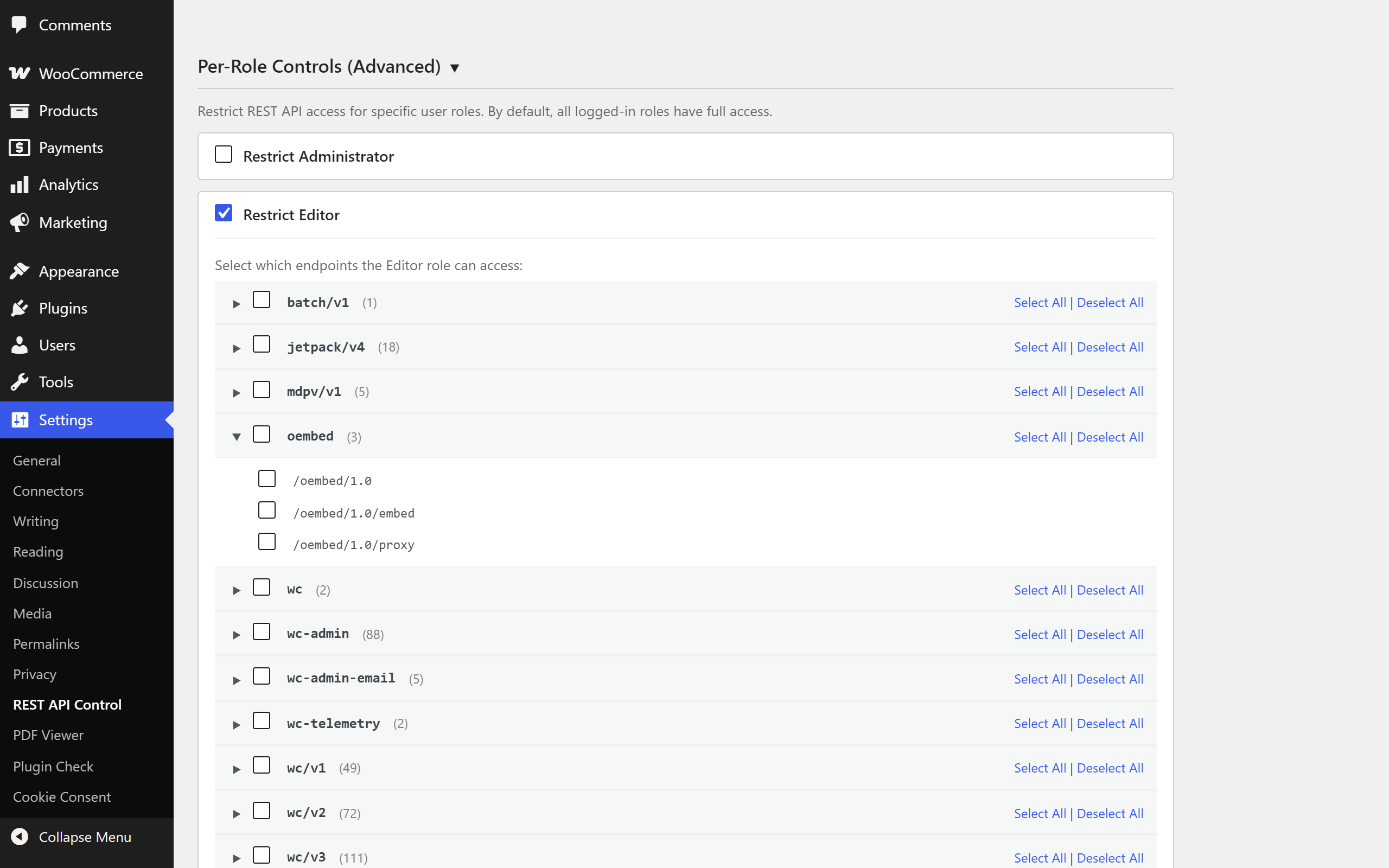The width and height of the screenshot is (1389, 868).
Task: Click the Settings sliders icon
Action: coord(20,420)
